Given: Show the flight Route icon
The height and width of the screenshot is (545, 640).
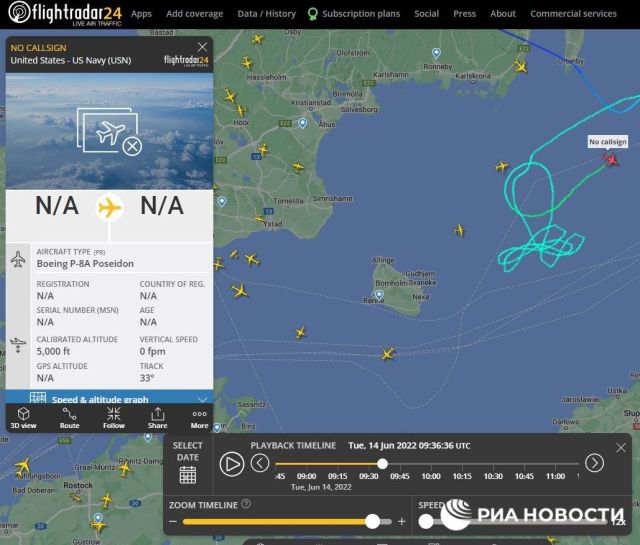Looking at the screenshot, I should click(x=69, y=414).
